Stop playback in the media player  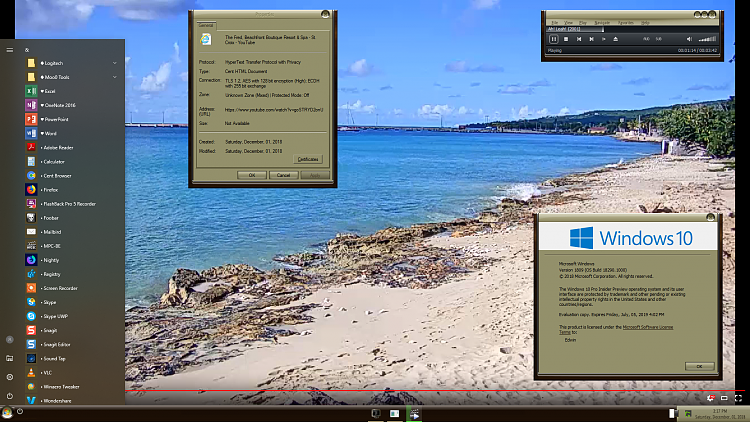tap(566, 39)
